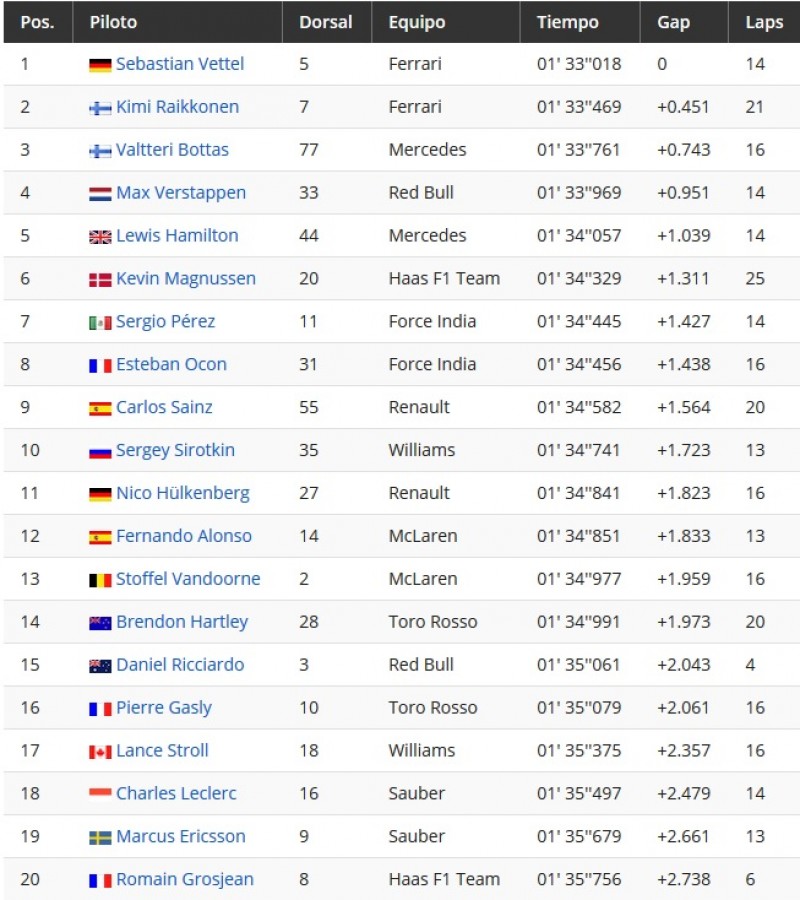This screenshot has height=900, width=800.
Task: Open Fernando Alonso driver profile link
Action: coord(184,536)
